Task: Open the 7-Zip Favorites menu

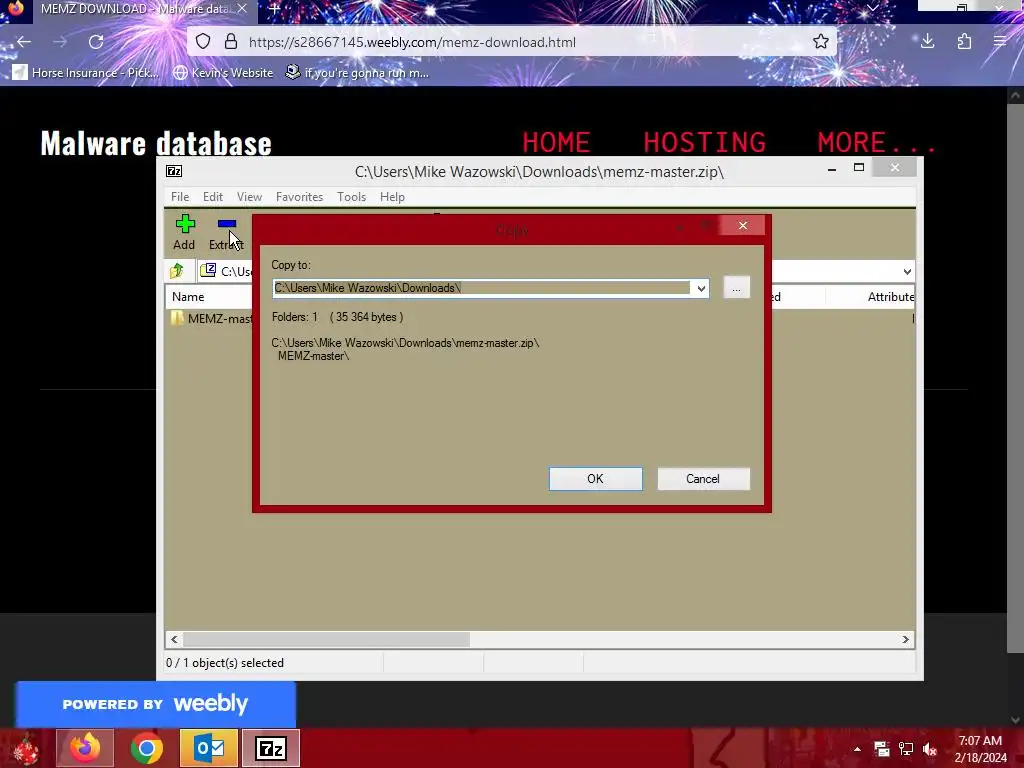Action: point(299,197)
